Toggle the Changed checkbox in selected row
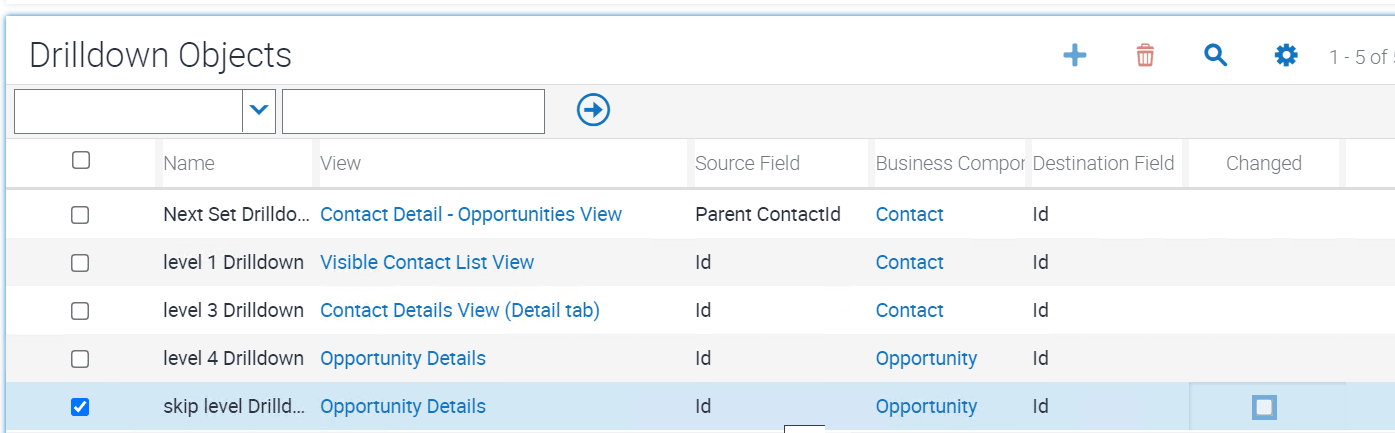Viewport: 1395px width, 433px height. click(x=1264, y=407)
